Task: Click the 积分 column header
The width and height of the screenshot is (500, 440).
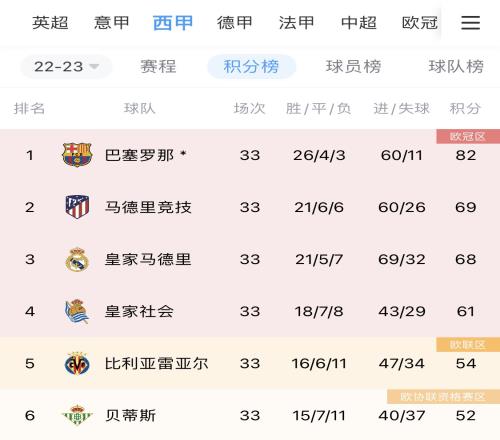Action: point(465,108)
